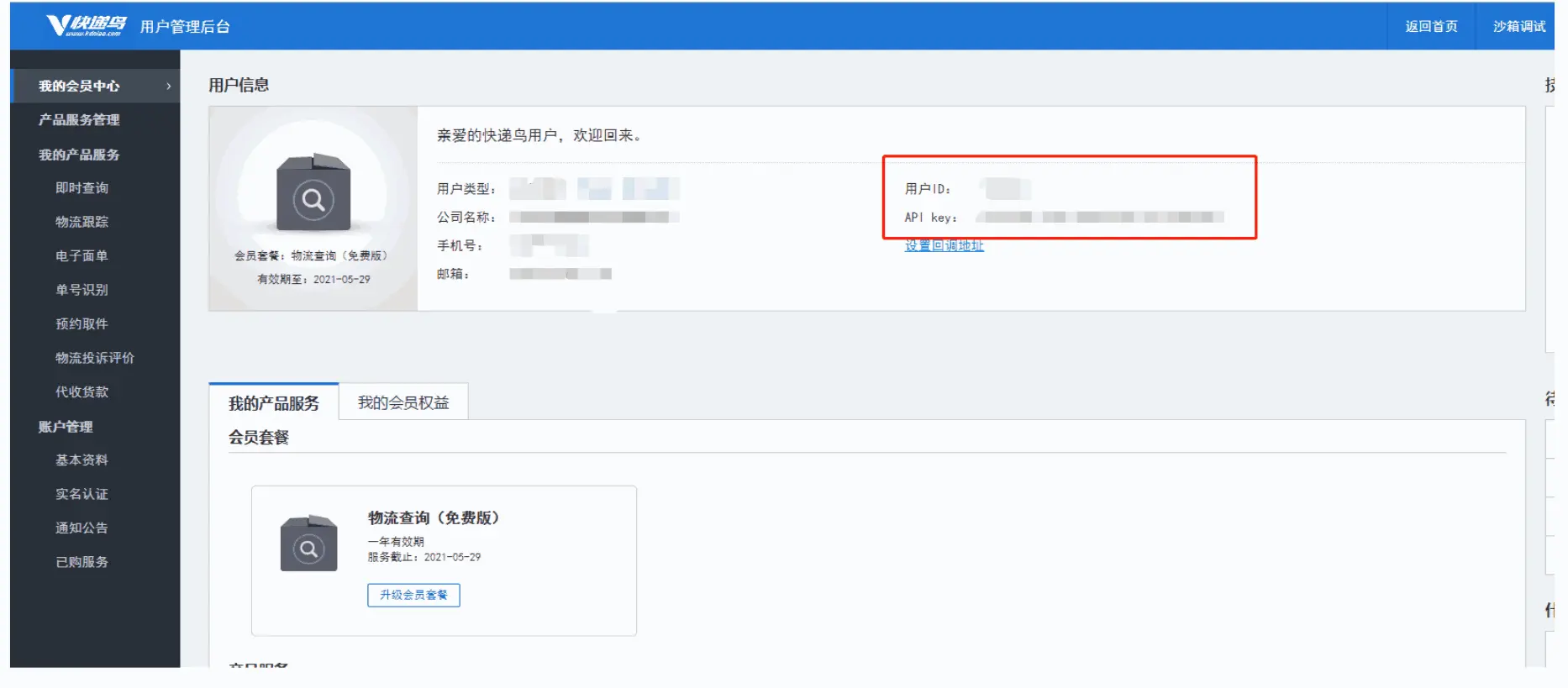Expand the 我的会员中心 chevron arrow
The height and width of the screenshot is (688, 1568).
(x=168, y=86)
